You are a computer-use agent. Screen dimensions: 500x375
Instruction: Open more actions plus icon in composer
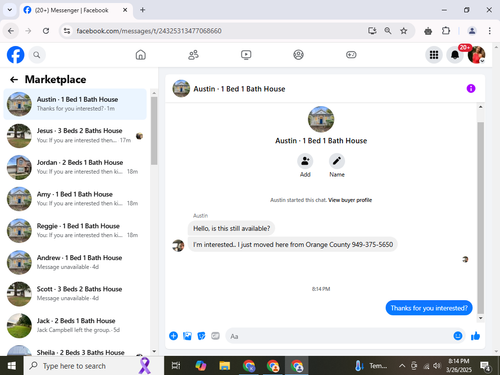click(x=173, y=336)
